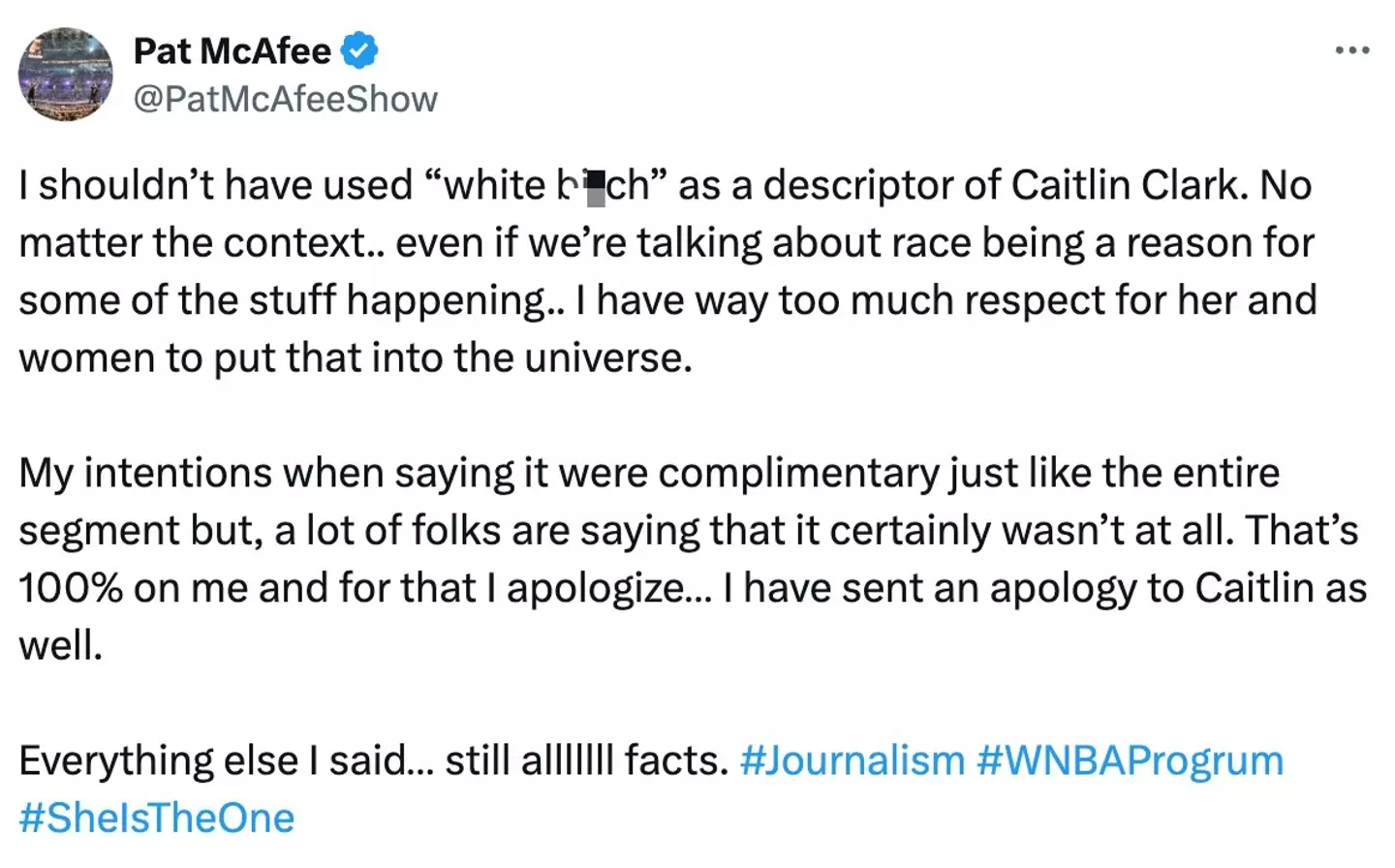This screenshot has height=868, width=1395.
Task: Open the three-dot more options menu
Action: (1351, 49)
